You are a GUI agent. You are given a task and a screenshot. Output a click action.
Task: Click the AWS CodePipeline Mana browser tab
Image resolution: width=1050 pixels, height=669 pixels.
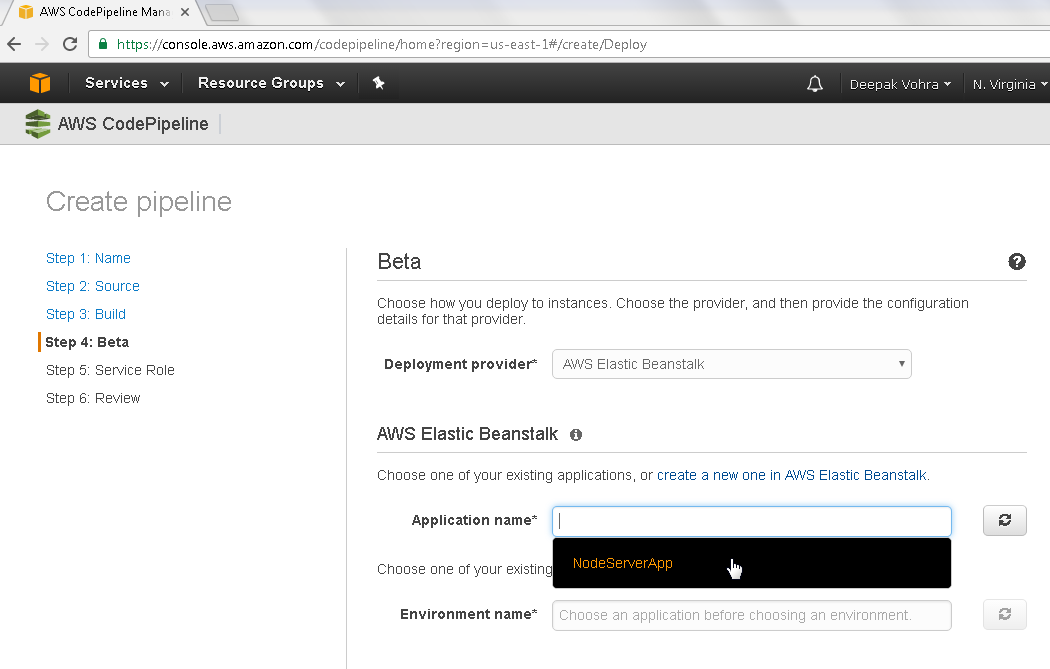104,12
